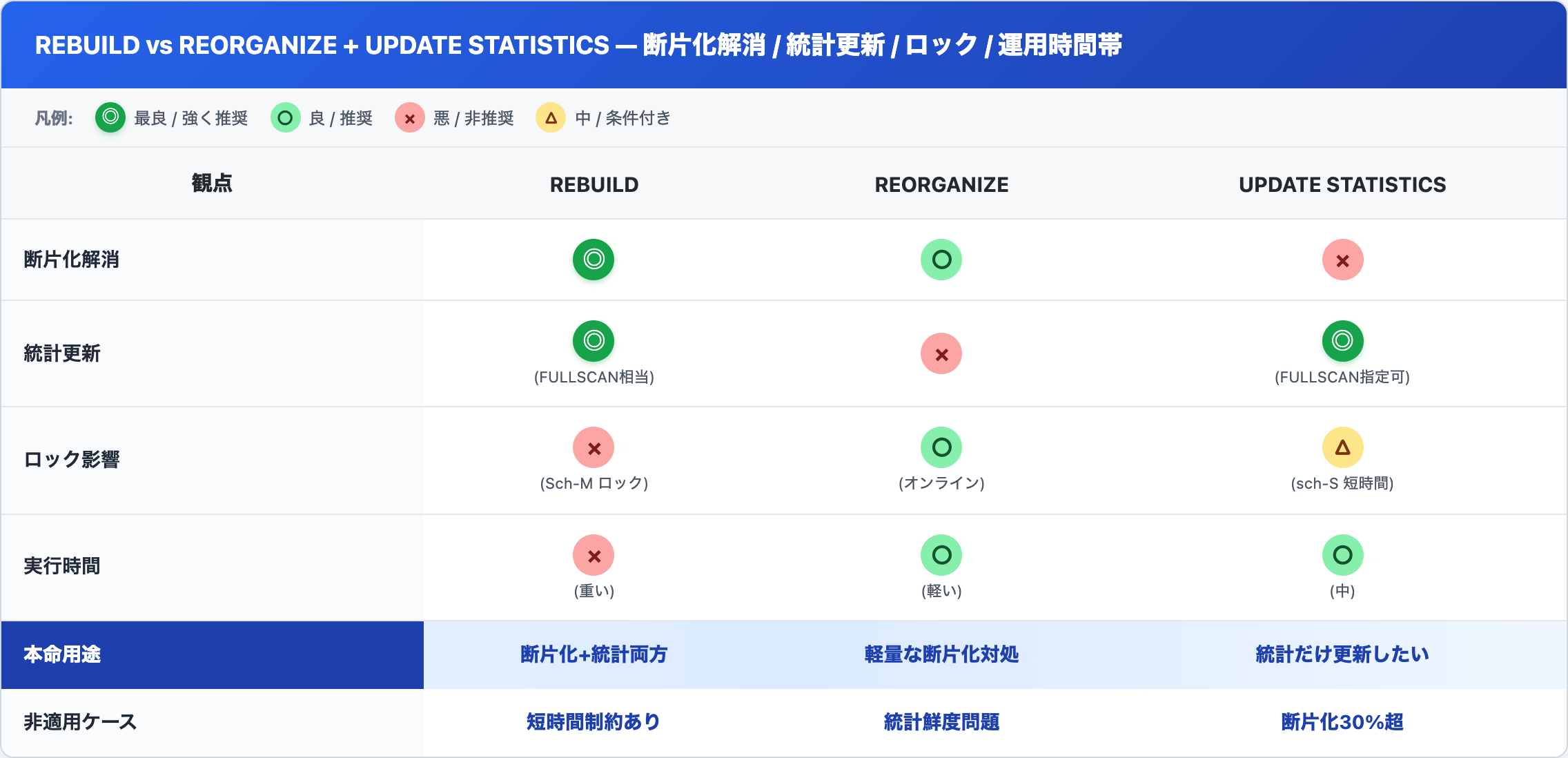Click the 統計だけ更新したい cell

(1342, 654)
